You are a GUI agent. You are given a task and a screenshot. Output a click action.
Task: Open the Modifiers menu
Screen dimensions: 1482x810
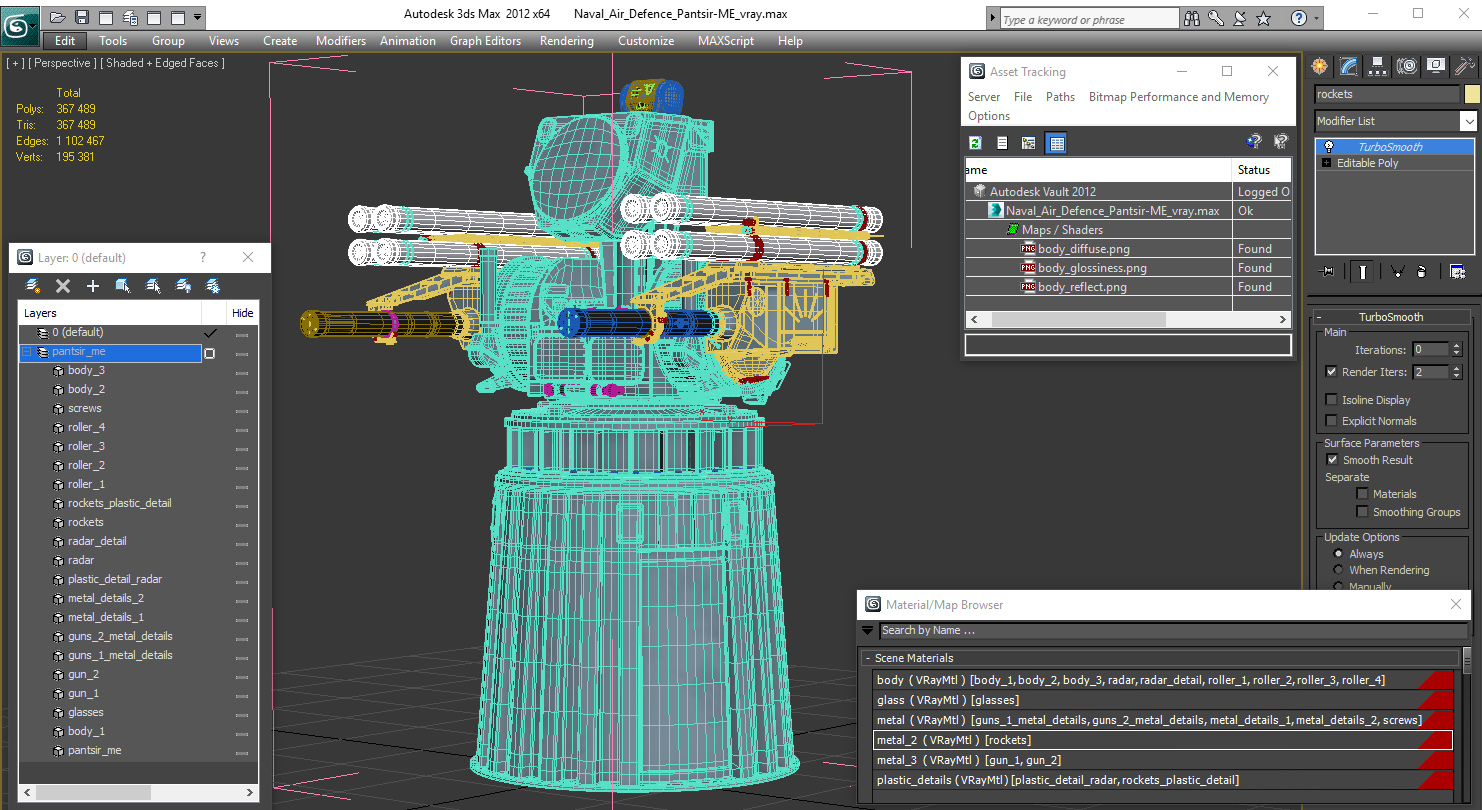coord(341,41)
